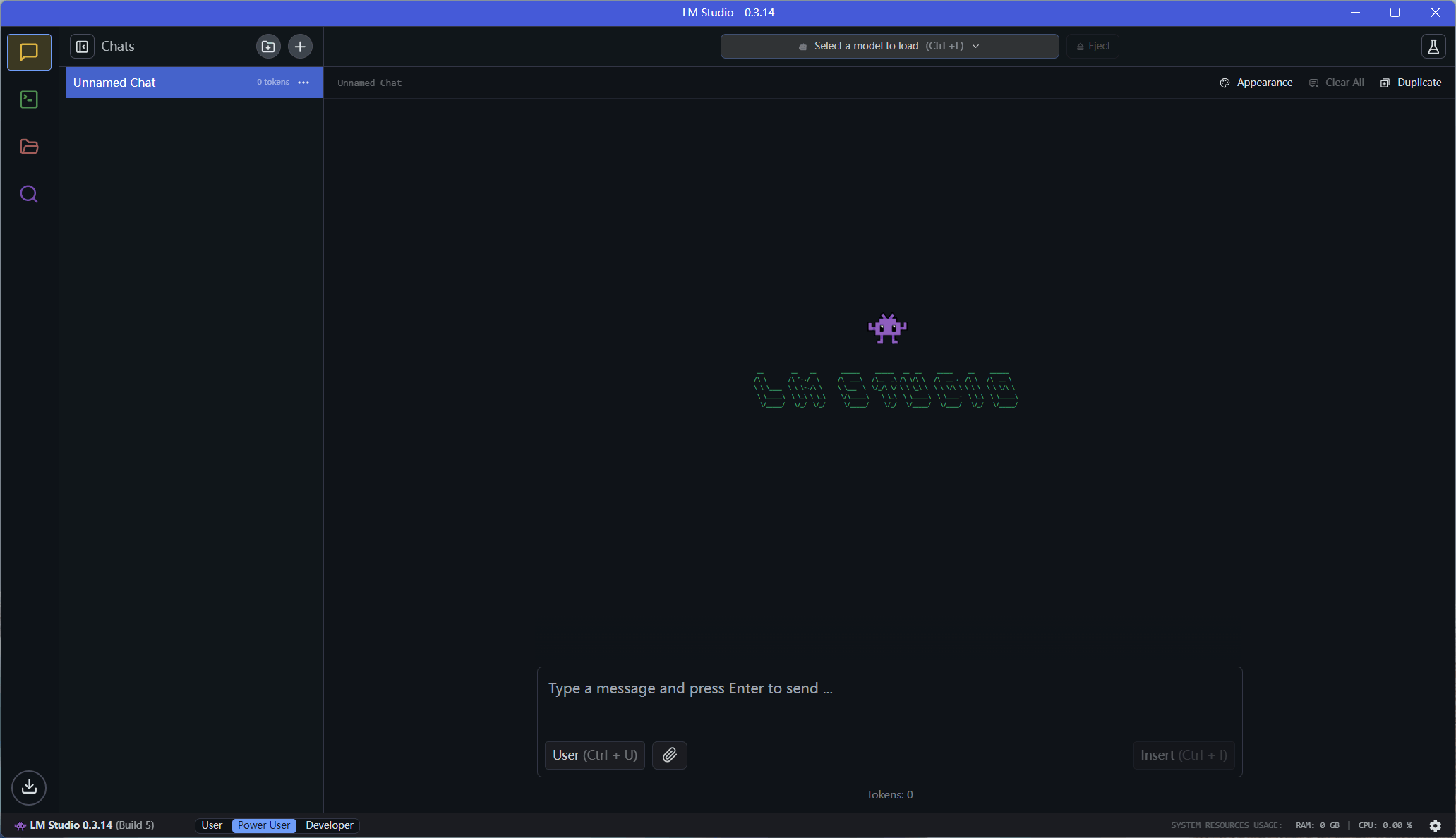Select Power User mode
Viewport: 1456px width, 838px height.
[264, 825]
